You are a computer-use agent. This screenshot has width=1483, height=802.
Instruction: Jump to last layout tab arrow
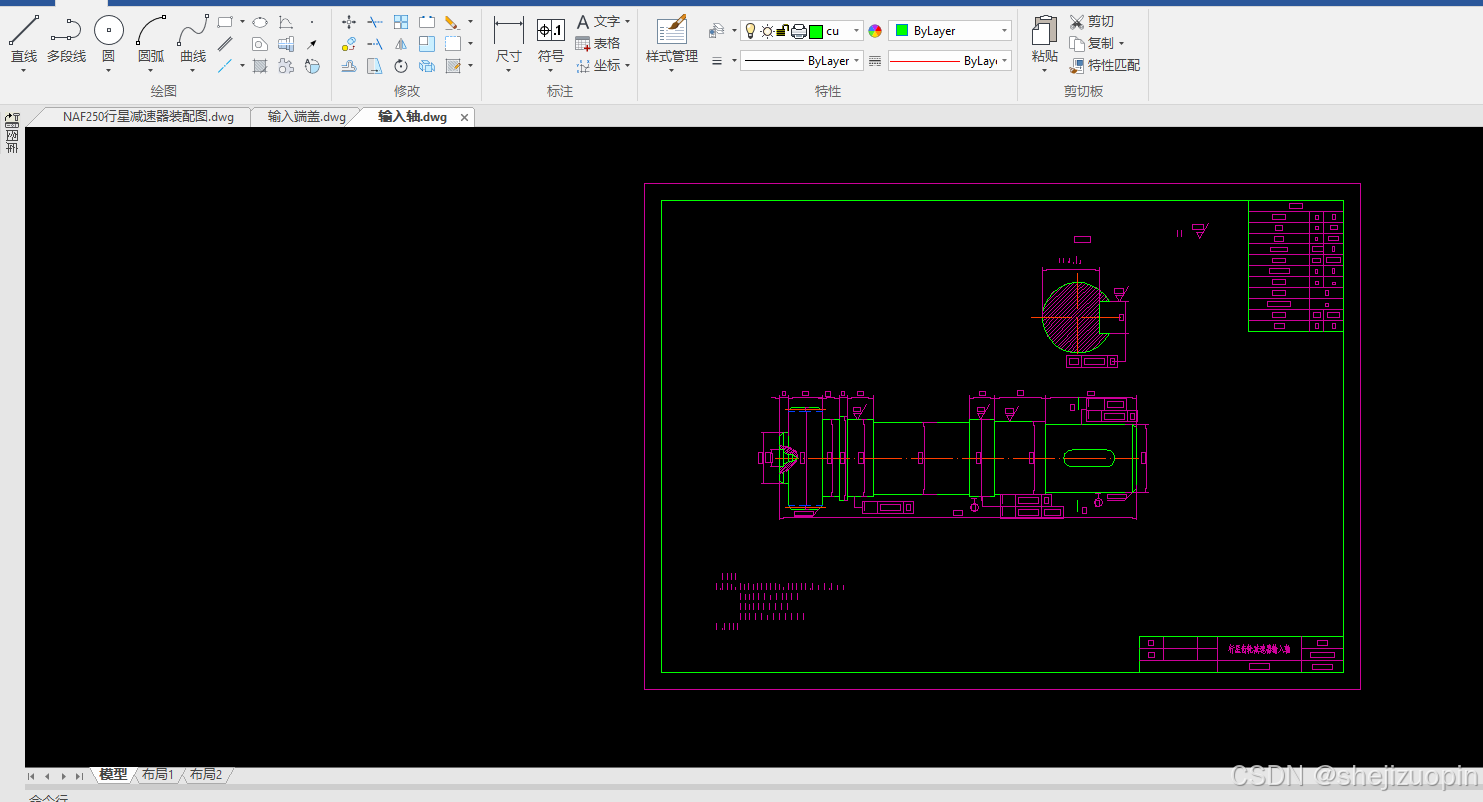click(79, 776)
